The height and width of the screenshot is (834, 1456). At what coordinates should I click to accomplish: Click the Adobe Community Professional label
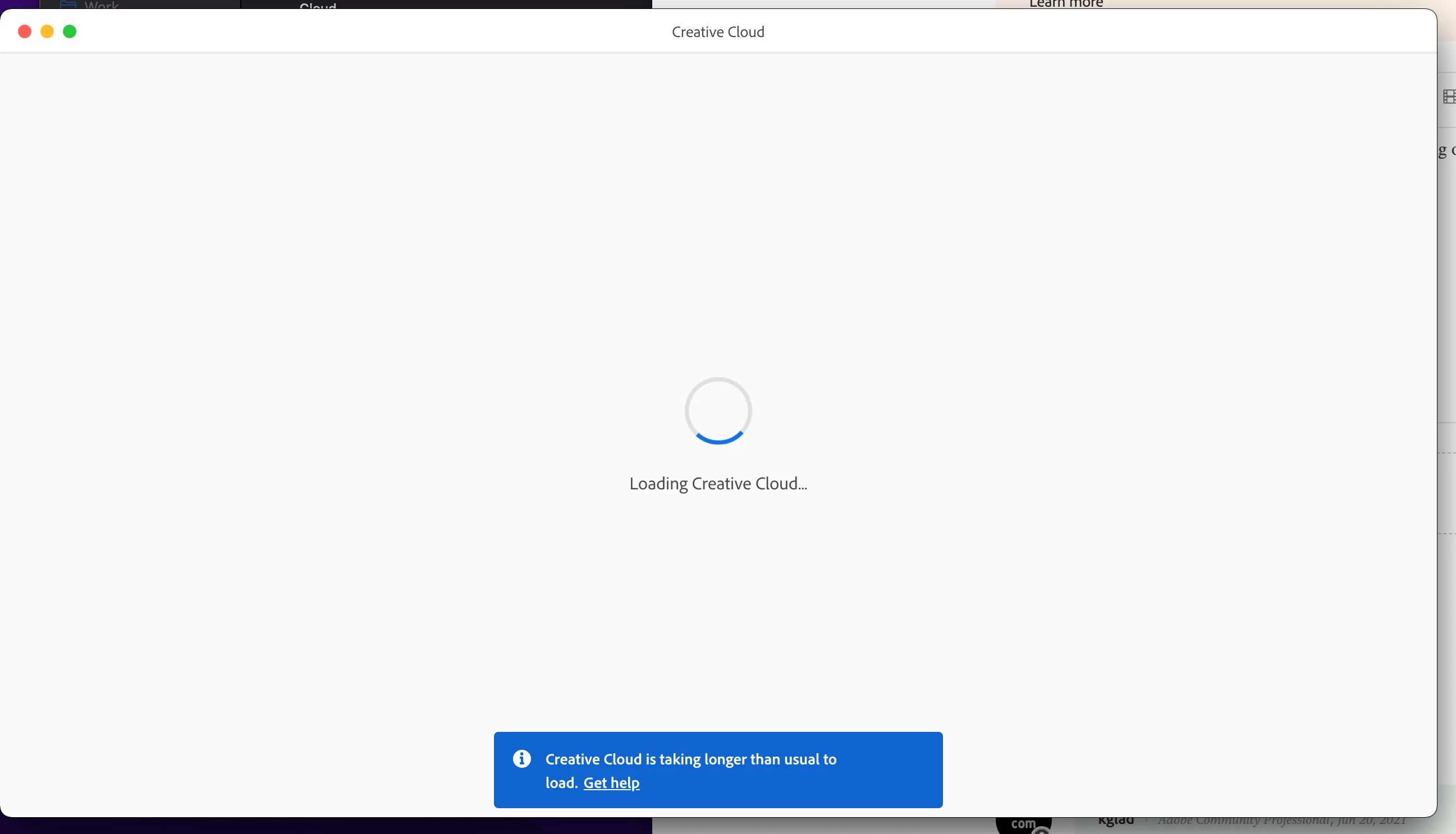(1243, 822)
